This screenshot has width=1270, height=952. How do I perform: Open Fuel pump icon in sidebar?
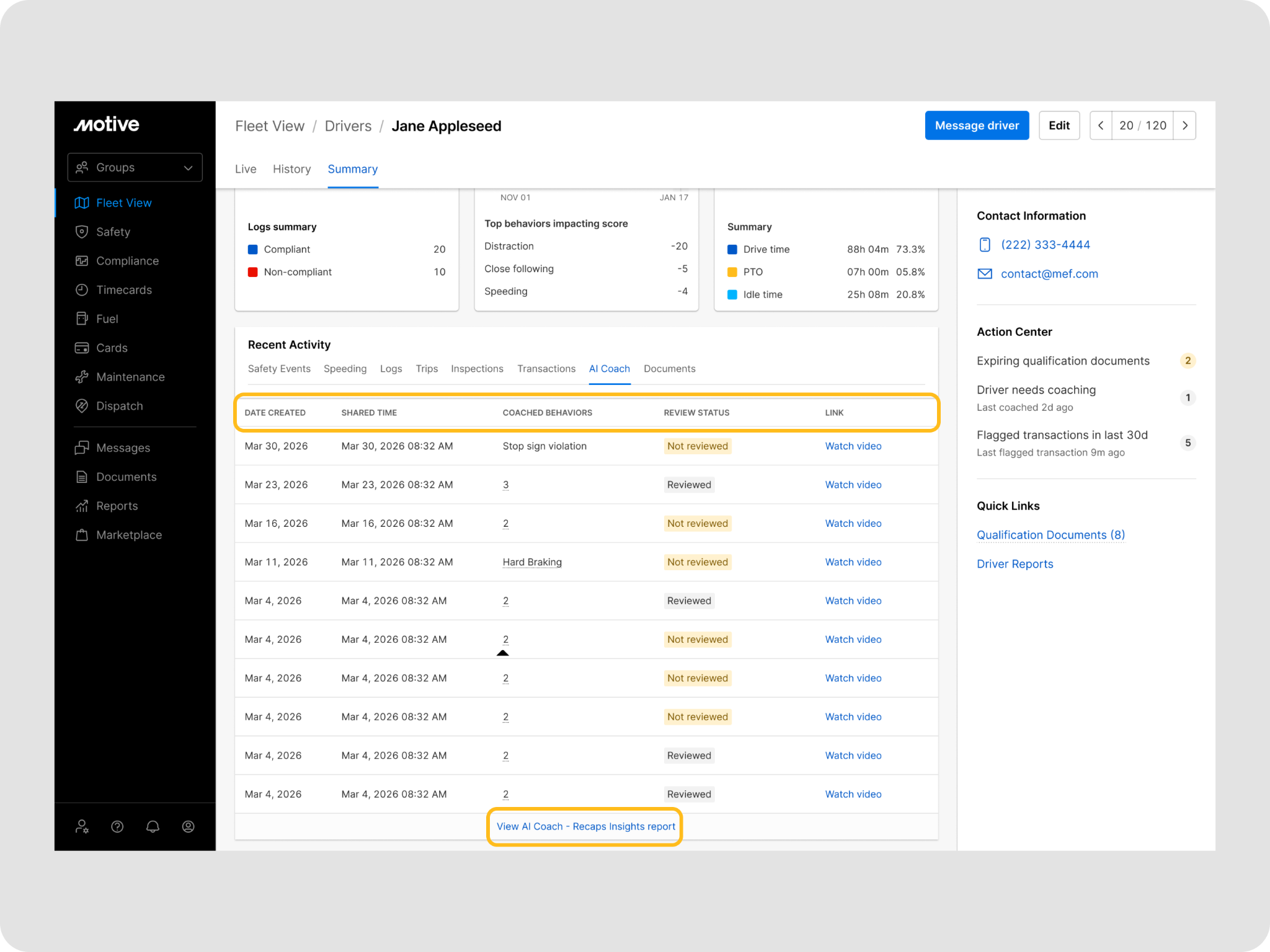pyautogui.click(x=82, y=319)
